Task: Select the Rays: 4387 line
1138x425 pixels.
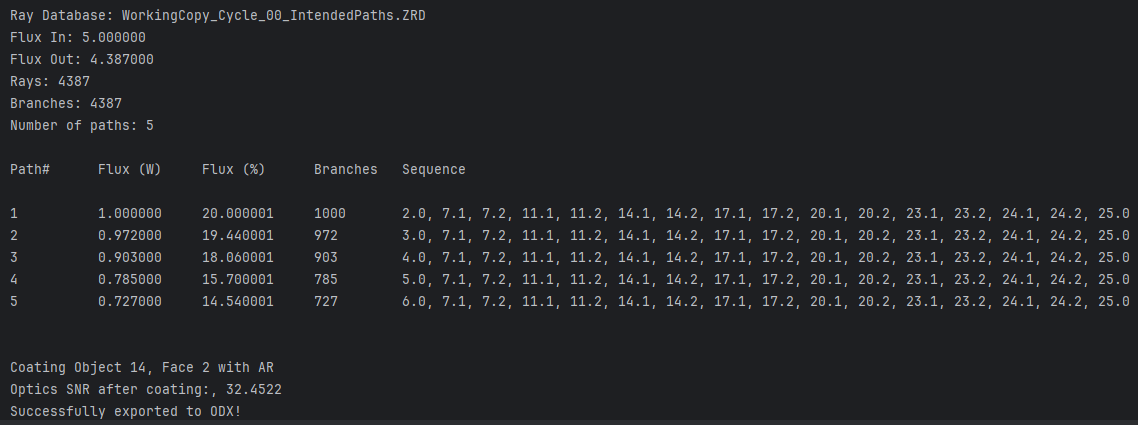Action: click(50, 81)
